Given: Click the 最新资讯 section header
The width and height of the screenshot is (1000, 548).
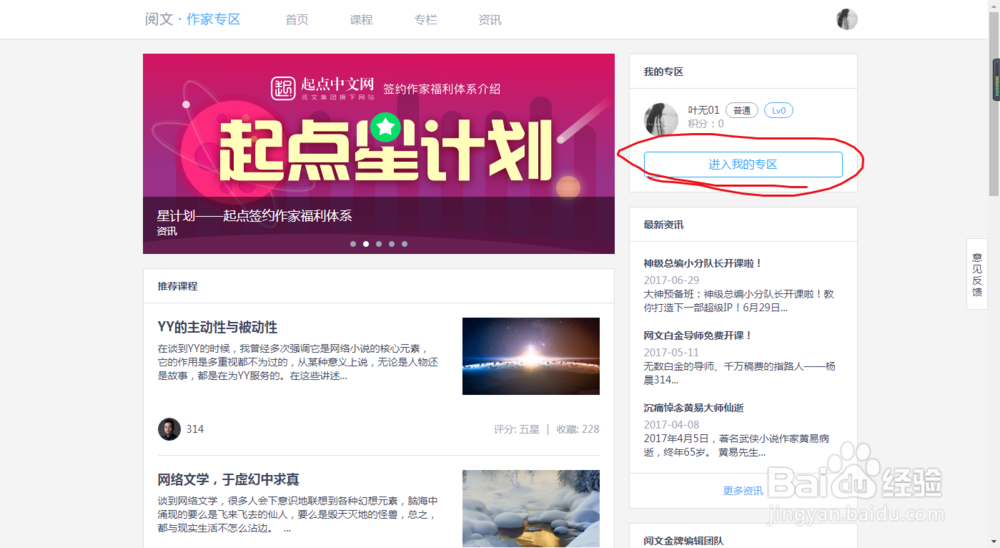Looking at the screenshot, I should 663,225.
